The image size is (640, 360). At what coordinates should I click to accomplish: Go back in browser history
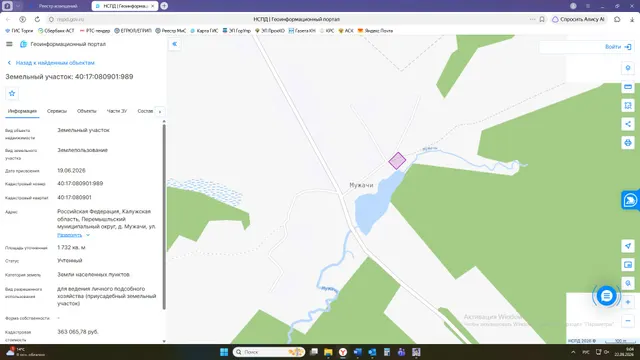point(8,19)
